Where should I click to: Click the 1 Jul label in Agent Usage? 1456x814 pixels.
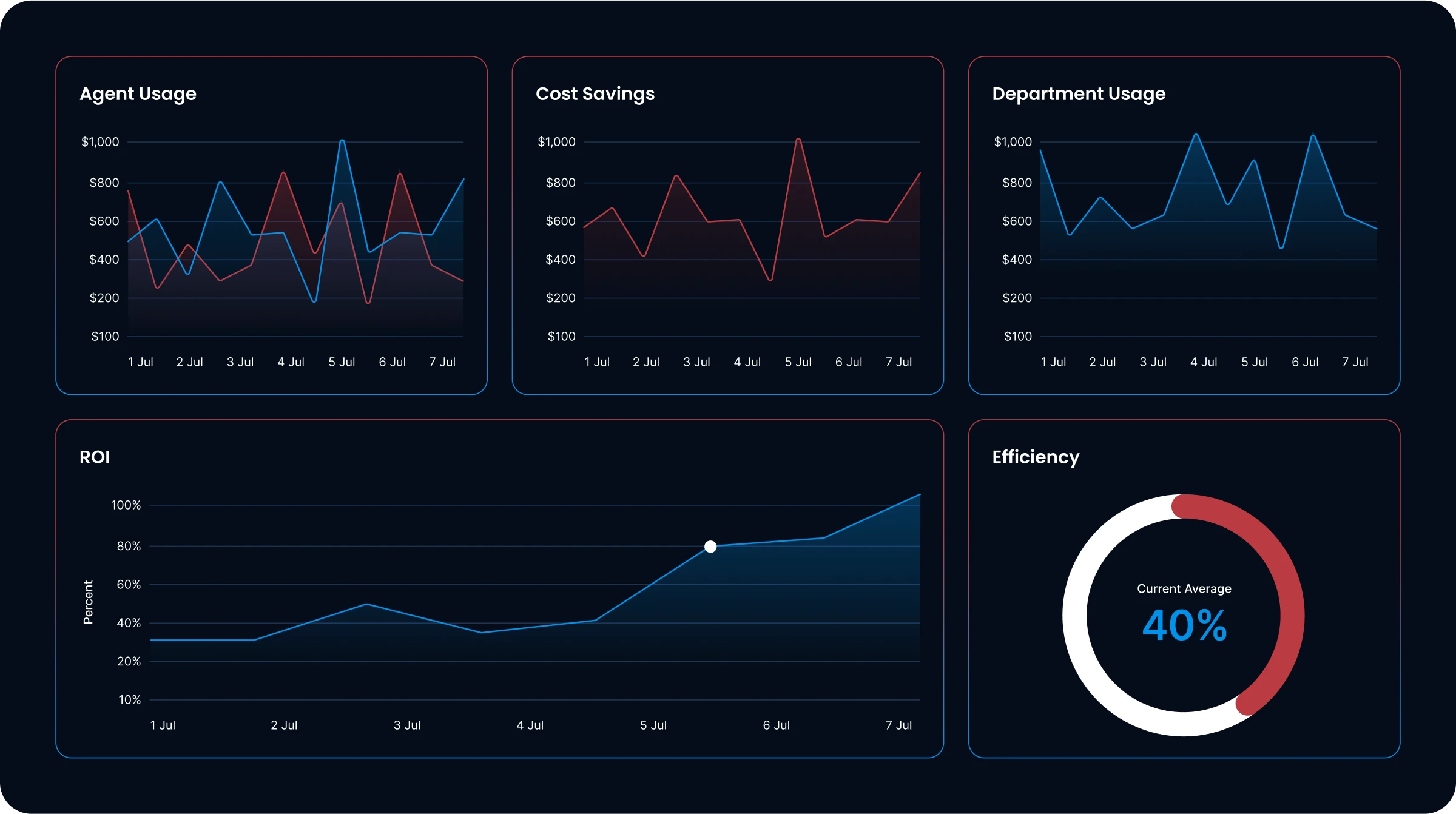tap(140, 362)
